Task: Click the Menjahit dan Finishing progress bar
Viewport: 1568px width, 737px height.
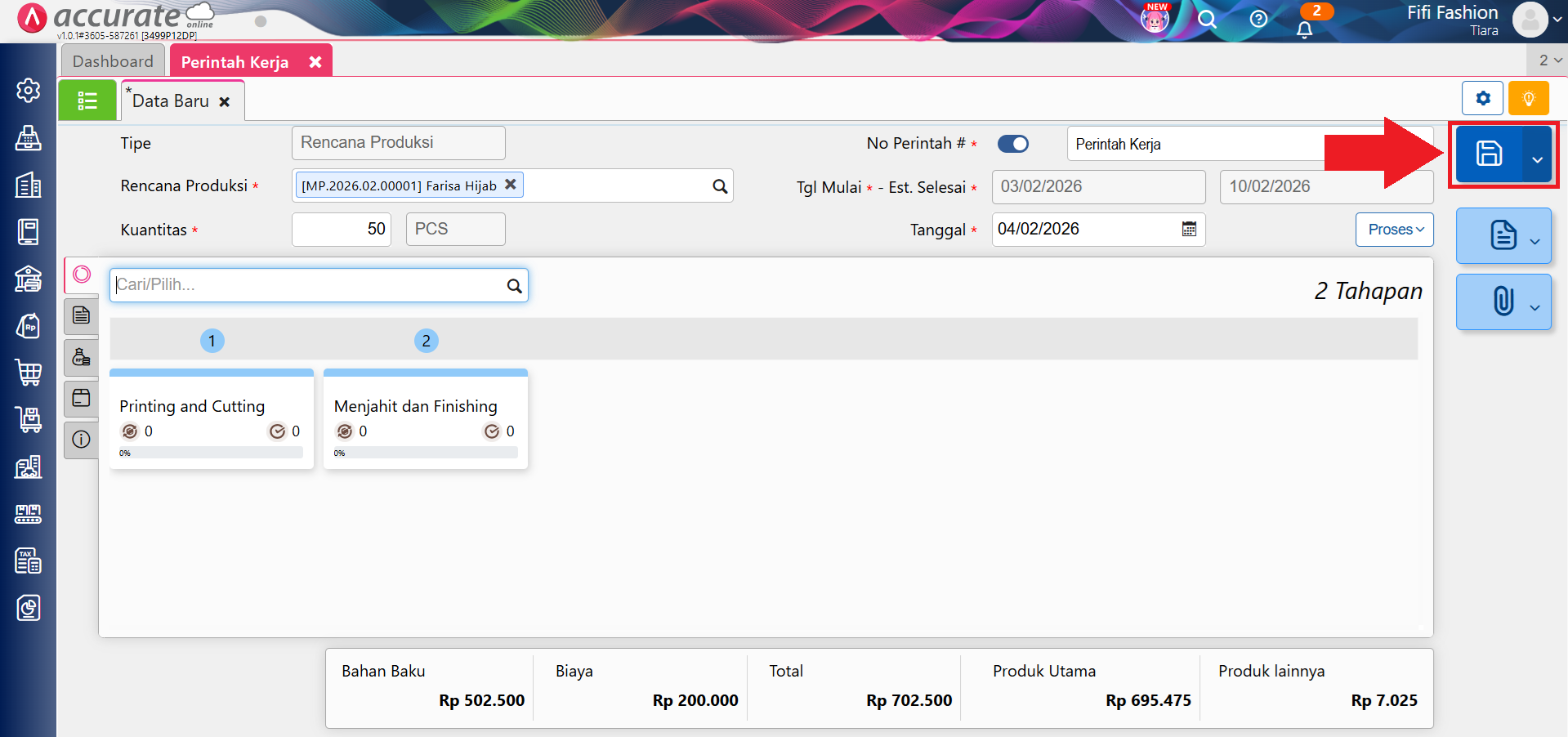Action: [x=426, y=453]
